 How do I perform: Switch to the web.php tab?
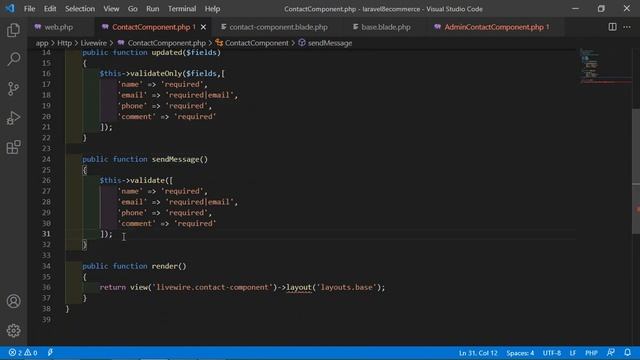click(x=59, y=27)
